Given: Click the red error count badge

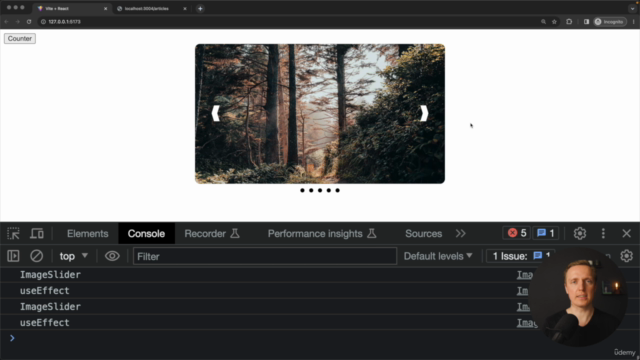Looking at the screenshot, I should [x=516, y=233].
